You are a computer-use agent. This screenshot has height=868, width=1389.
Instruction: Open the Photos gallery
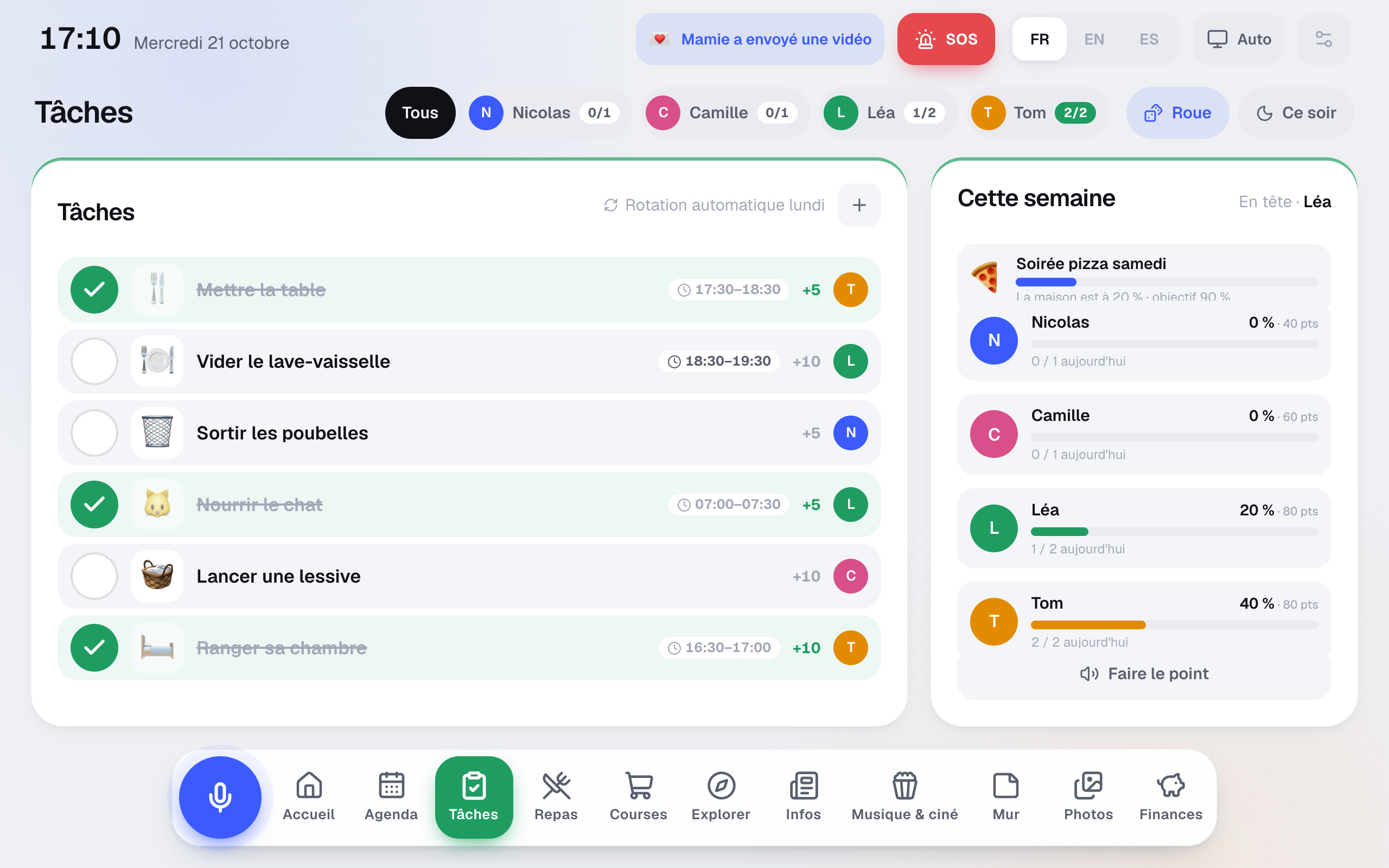[1088, 797]
